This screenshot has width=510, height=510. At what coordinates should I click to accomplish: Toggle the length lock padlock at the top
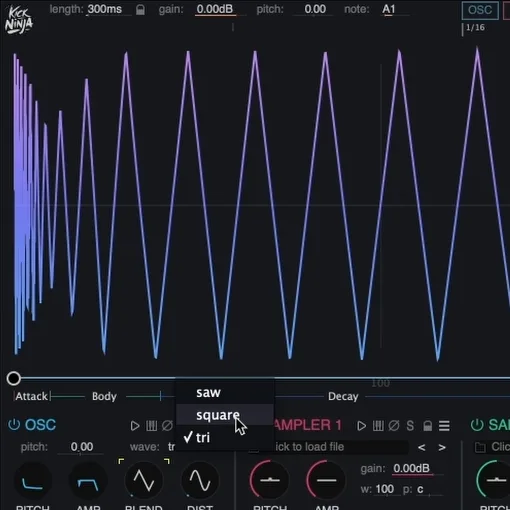(140, 10)
